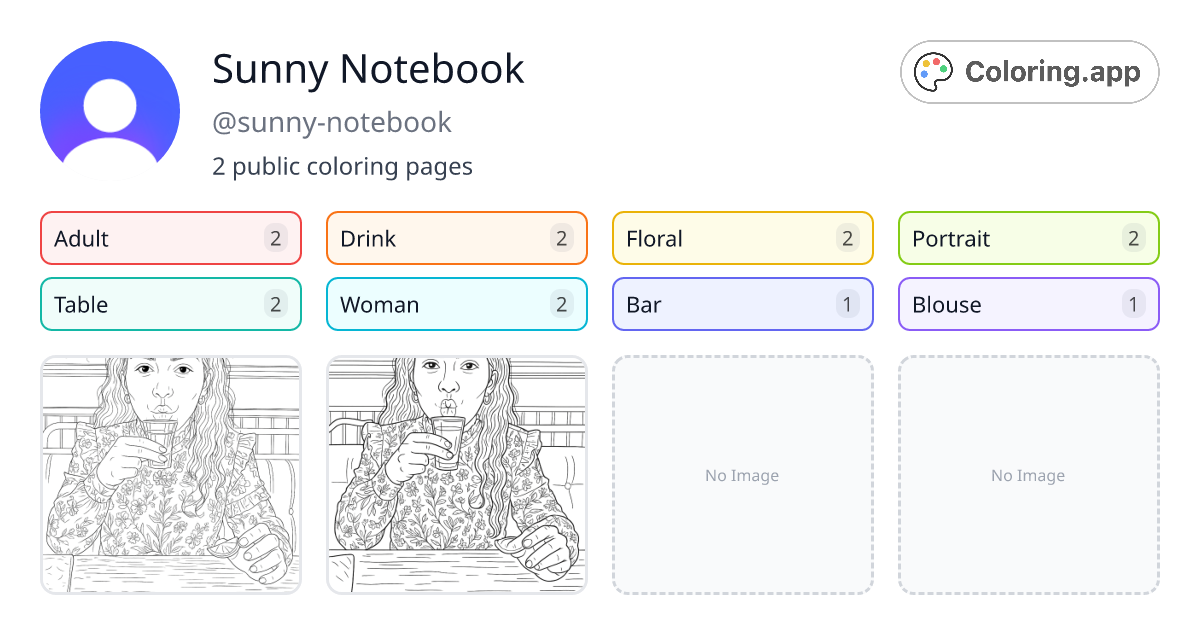
Task: Click the '2 public coloring pages' text
Action: tap(342, 166)
